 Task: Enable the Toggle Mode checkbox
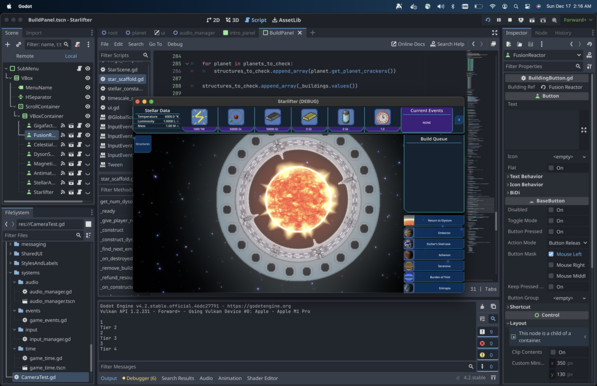pos(551,221)
